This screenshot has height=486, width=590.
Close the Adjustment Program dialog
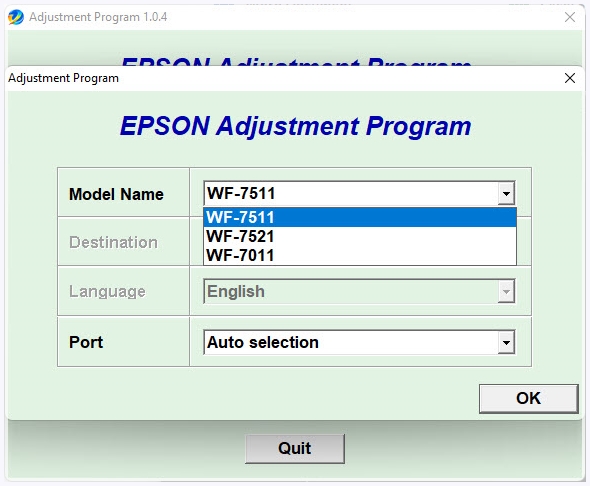point(570,78)
